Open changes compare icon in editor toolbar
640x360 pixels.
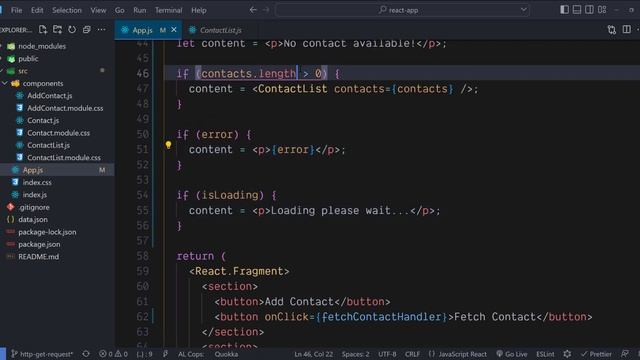(x=611, y=29)
